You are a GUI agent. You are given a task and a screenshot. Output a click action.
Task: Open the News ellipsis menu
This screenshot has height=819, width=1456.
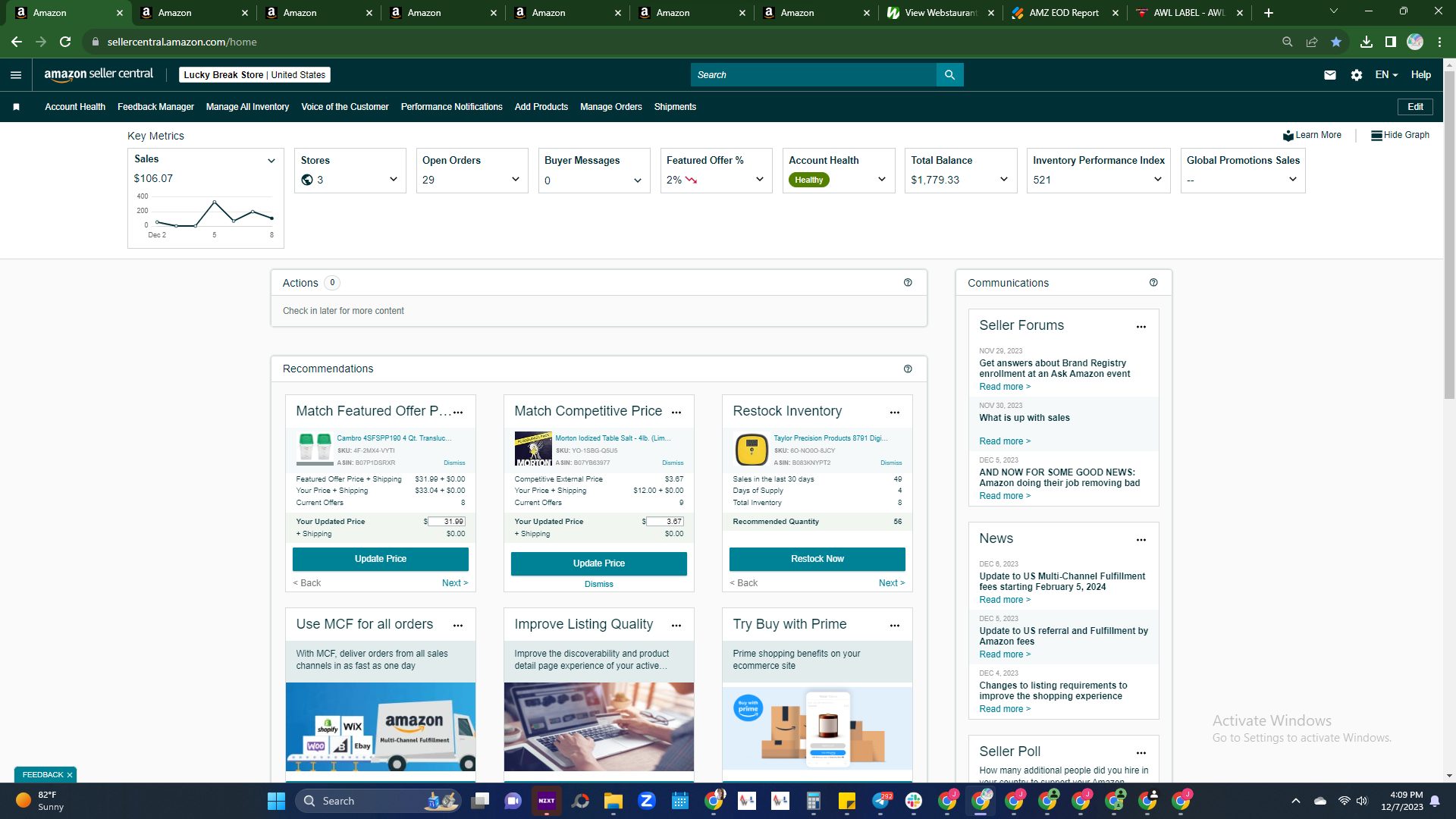pos(1141,540)
